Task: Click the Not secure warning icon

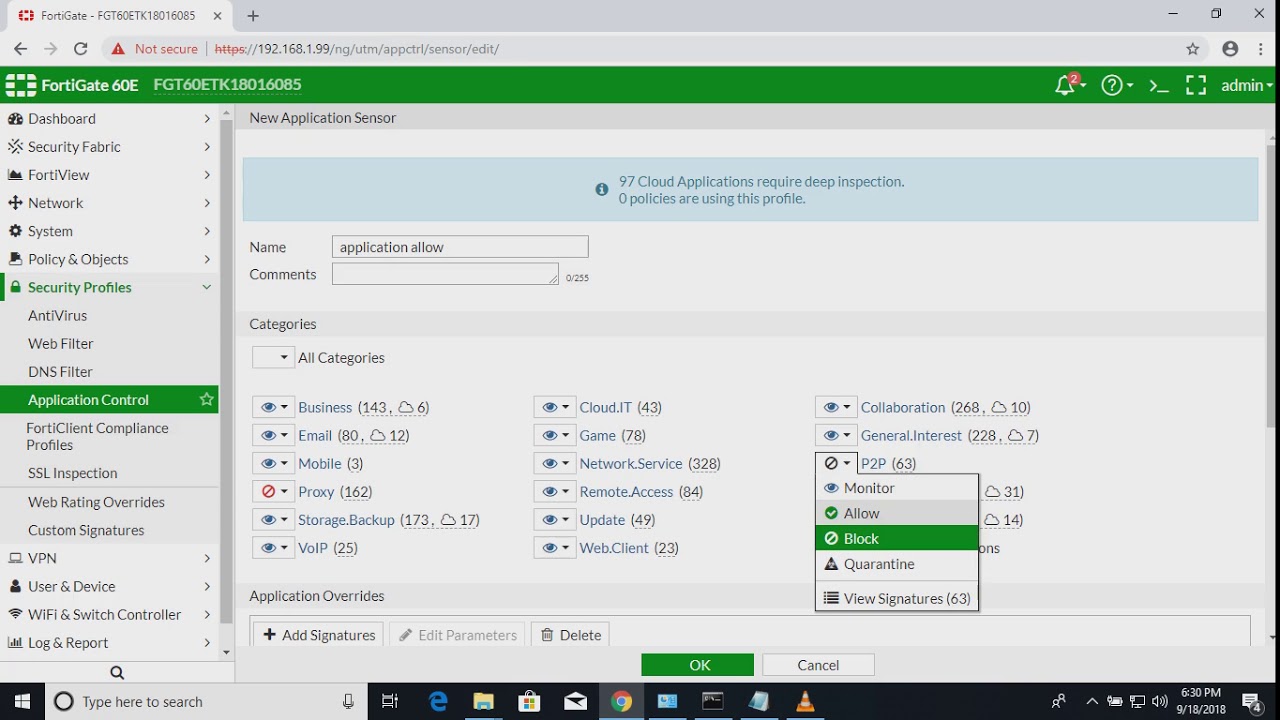Action: 118,49
